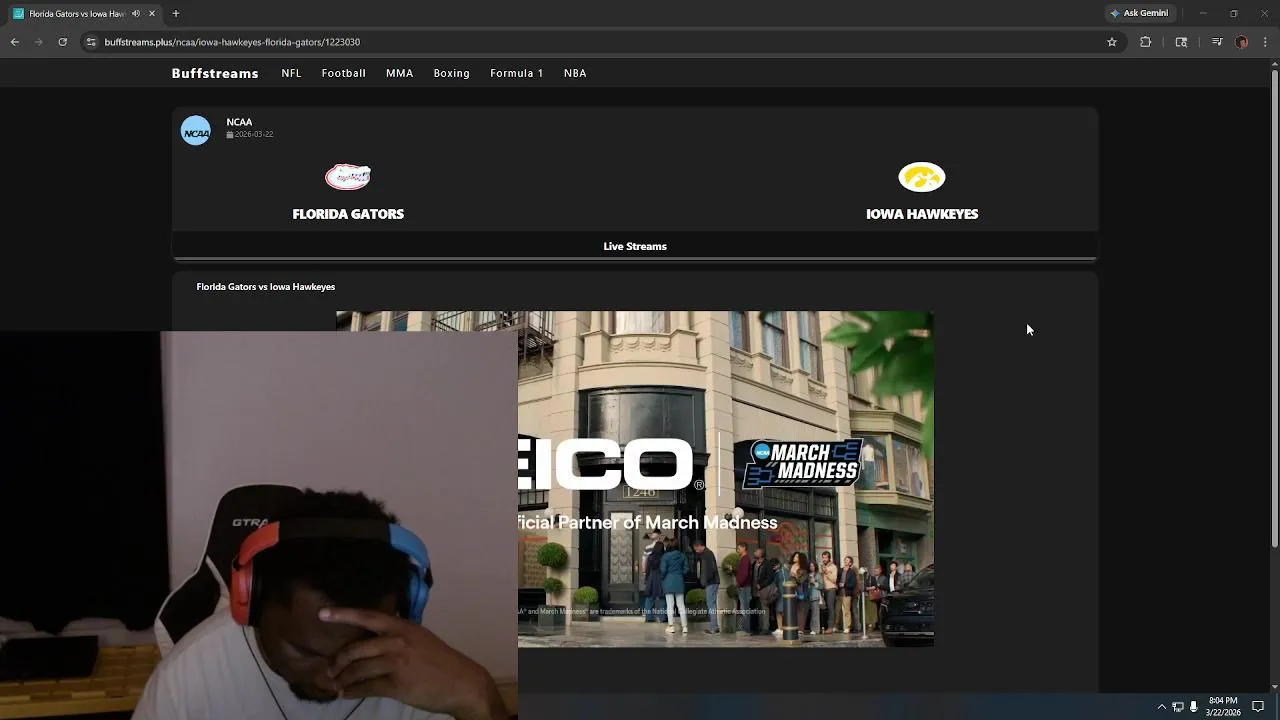Select the Live Streams tab

click(635, 246)
